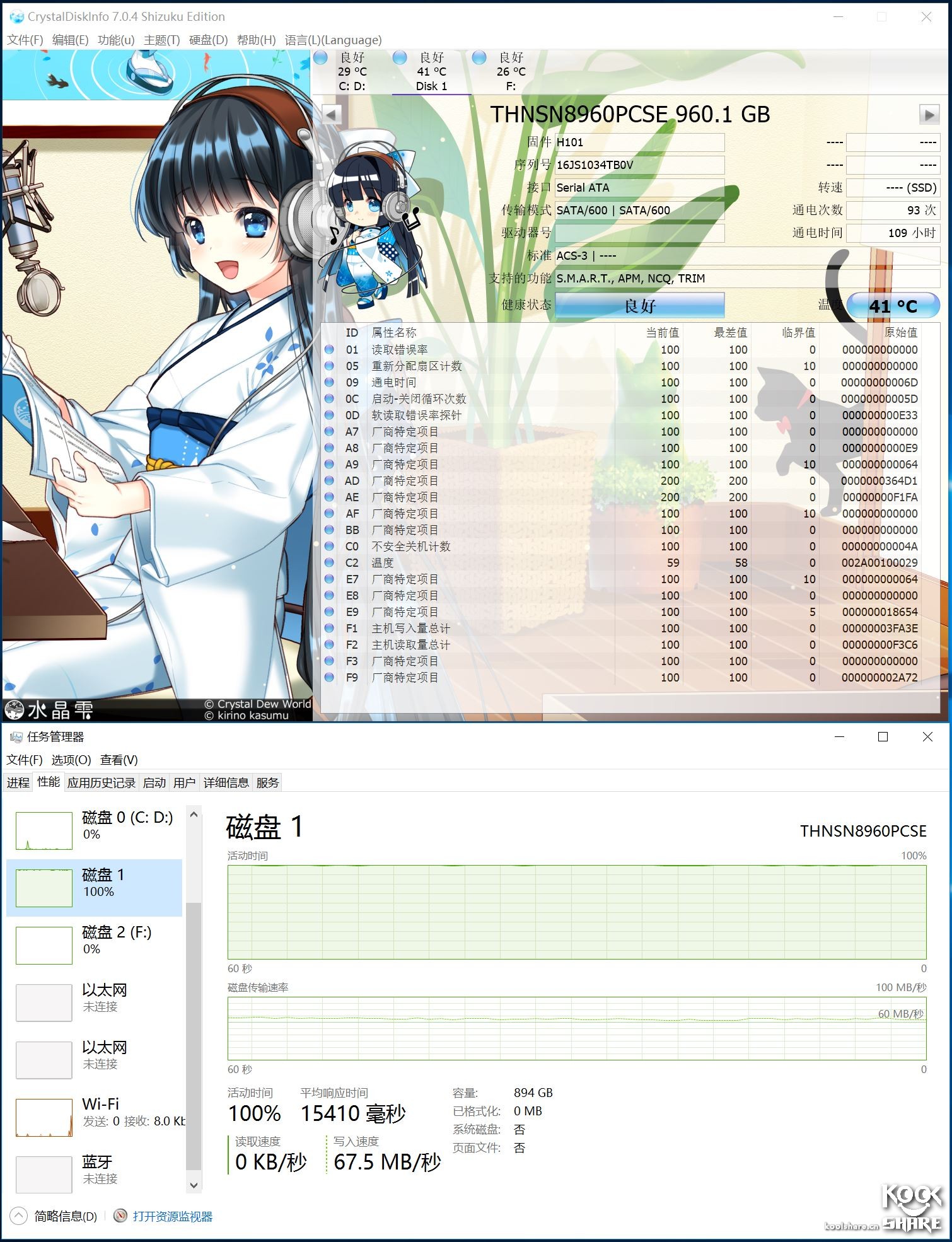952x1242 pixels.
Task: Click the 41 °C temperature button
Action: click(893, 306)
